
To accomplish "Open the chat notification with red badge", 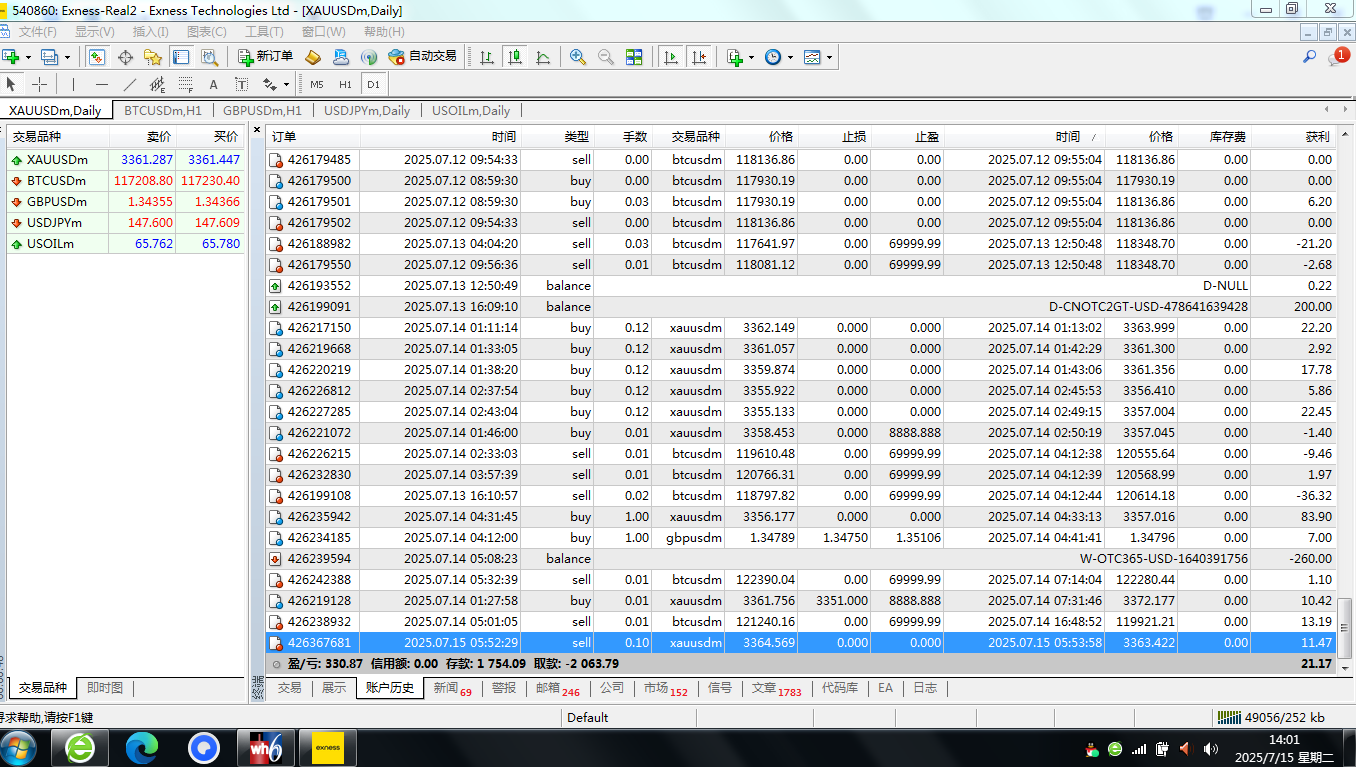I will (x=1338, y=57).
